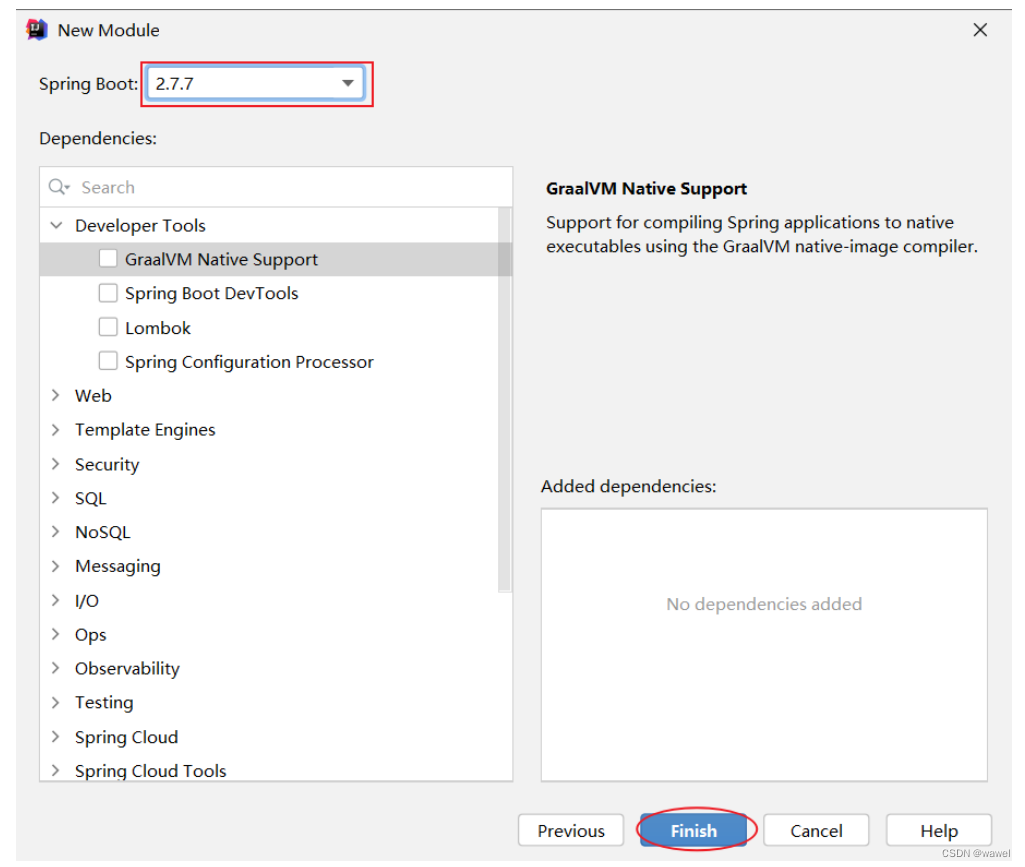The image size is (1025, 867).
Task: Expand the Testing category
Action: pyautogui.click(x=56, y=702)
